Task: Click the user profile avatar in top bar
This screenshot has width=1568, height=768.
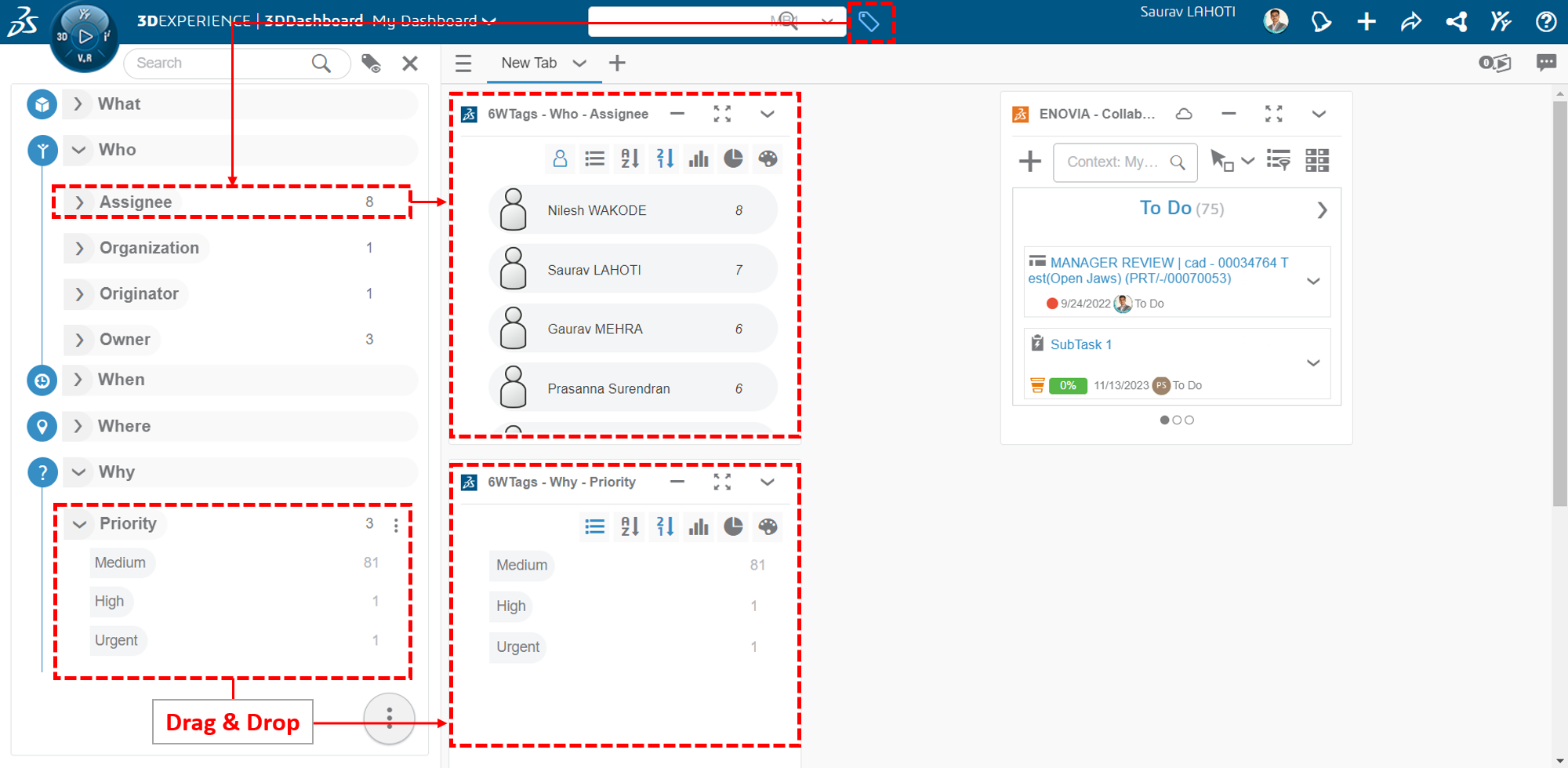Action: tap(1276, 21)
